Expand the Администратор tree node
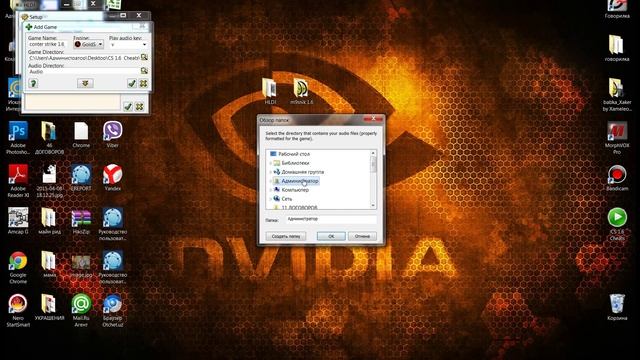This screenshot has width=640, height=360. click(270, 181)
